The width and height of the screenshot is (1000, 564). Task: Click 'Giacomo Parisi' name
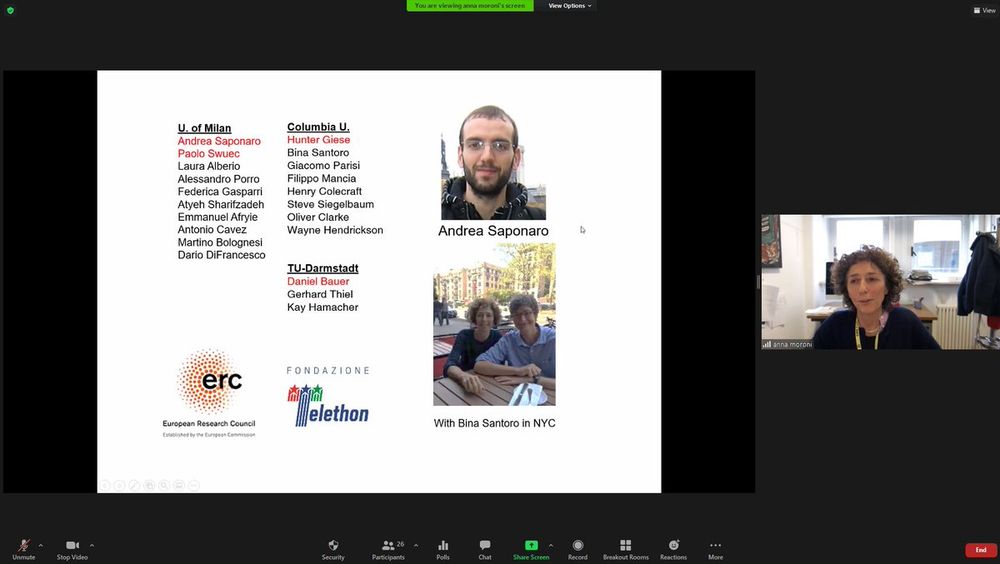point(323,165)
